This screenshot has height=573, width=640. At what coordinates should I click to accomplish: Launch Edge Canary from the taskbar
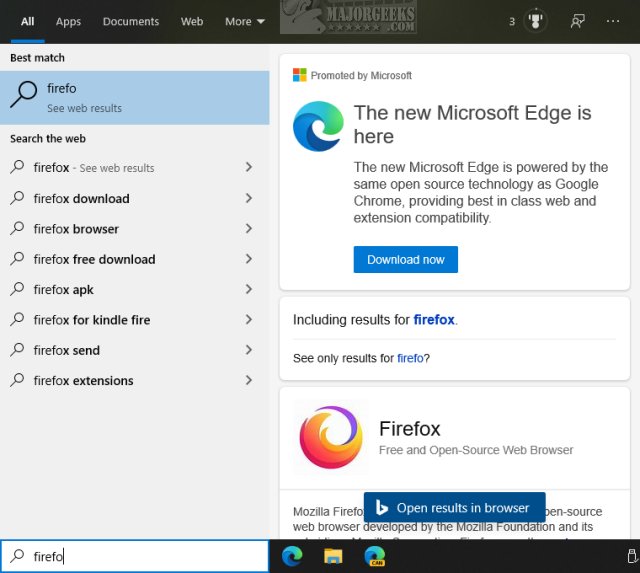click(x=374, y=556)
